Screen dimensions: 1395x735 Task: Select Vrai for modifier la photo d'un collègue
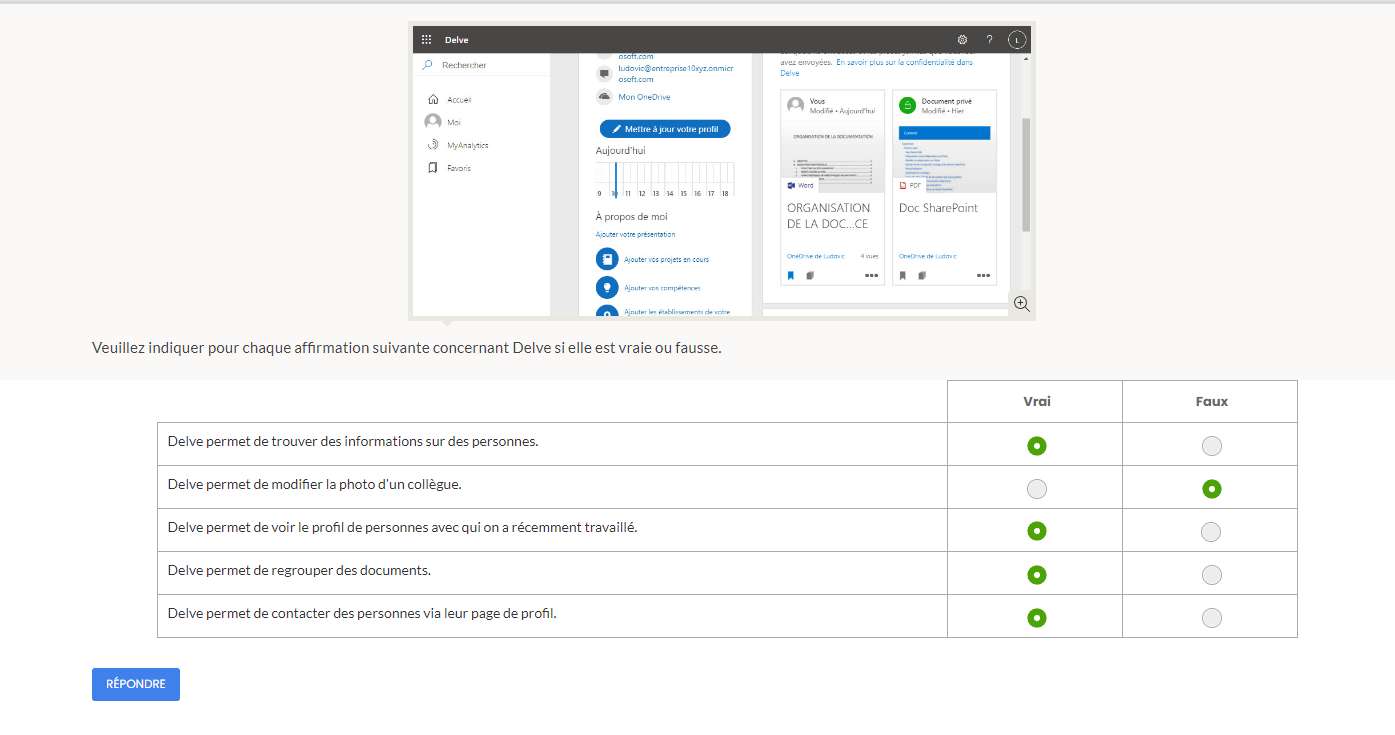point(1037,489)
